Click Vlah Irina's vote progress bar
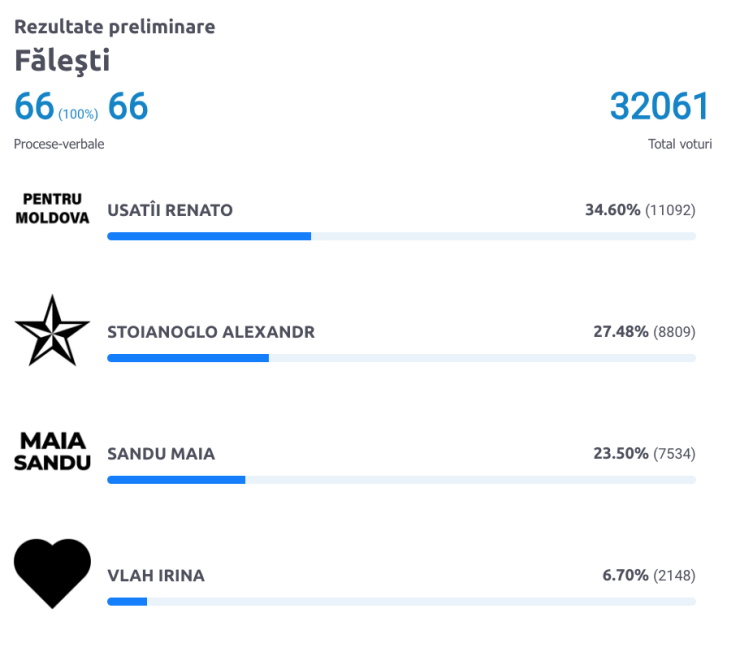740x656 pixels. tap(402, 601)
